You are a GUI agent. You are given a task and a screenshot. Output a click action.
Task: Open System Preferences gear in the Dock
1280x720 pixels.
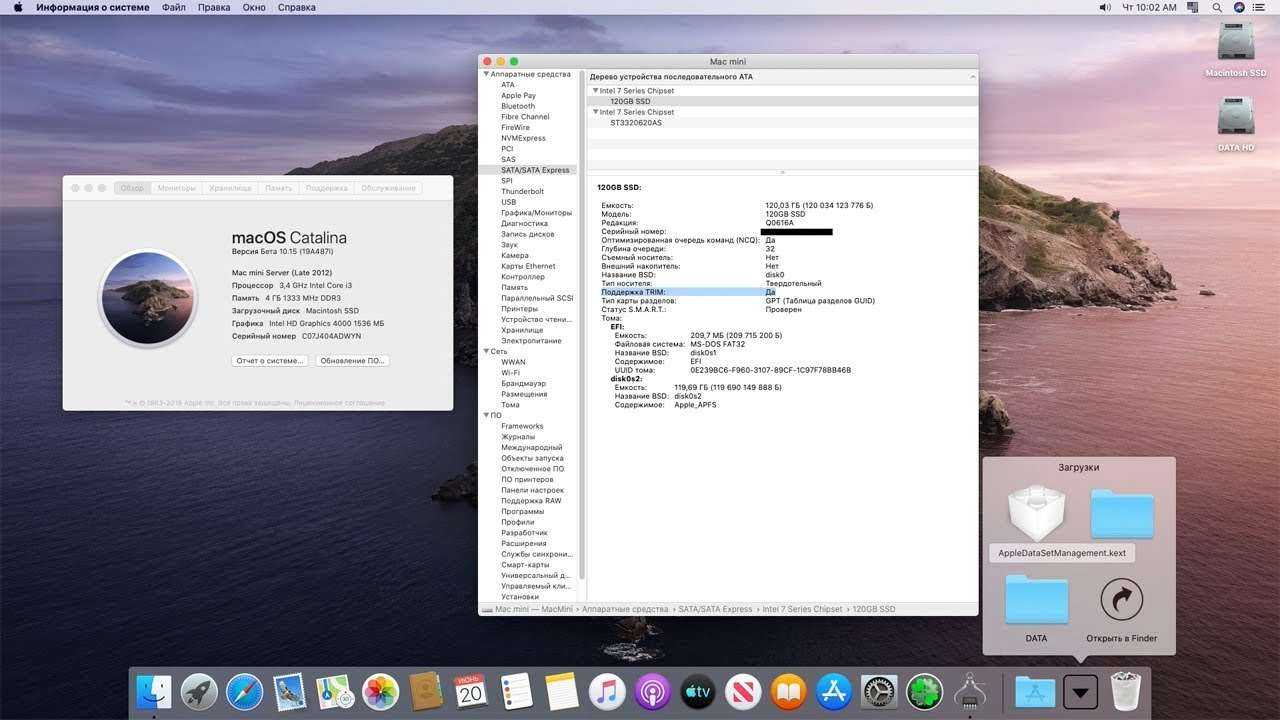click(x=879, y=691)
